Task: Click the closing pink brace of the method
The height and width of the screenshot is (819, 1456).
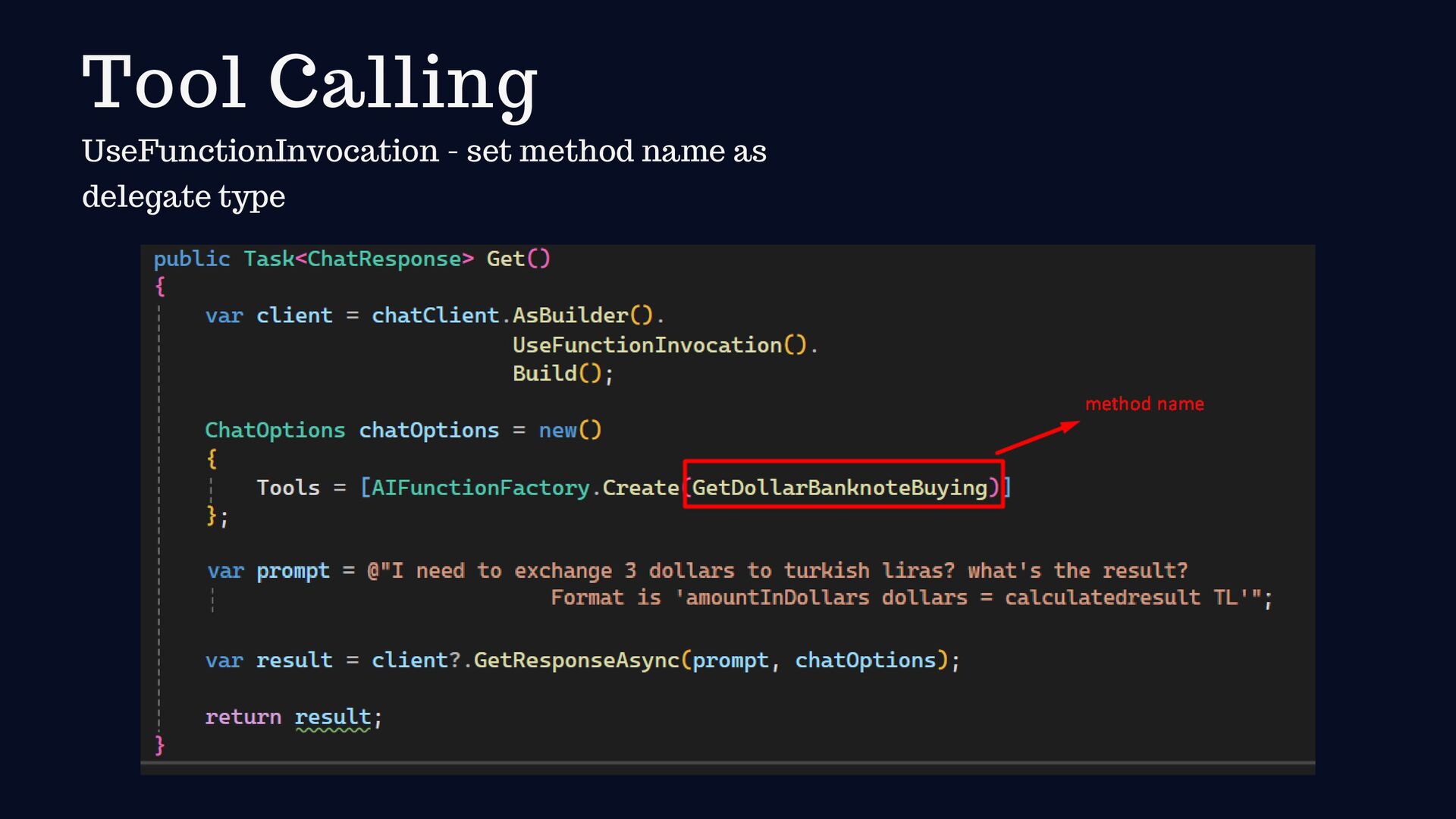Action: pyautogui.click(x=159, y=745)
